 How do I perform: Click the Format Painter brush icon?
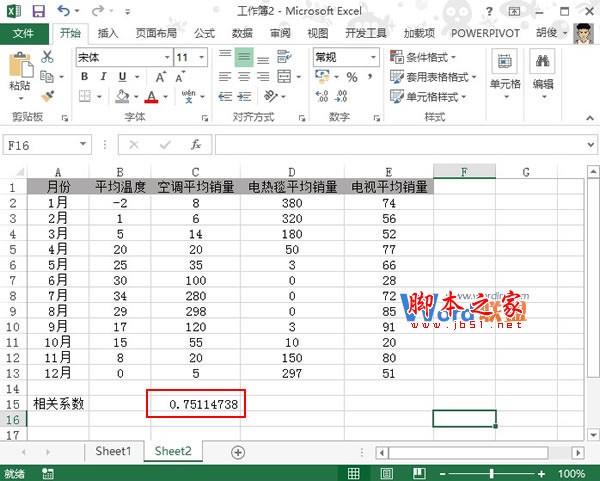47,96
